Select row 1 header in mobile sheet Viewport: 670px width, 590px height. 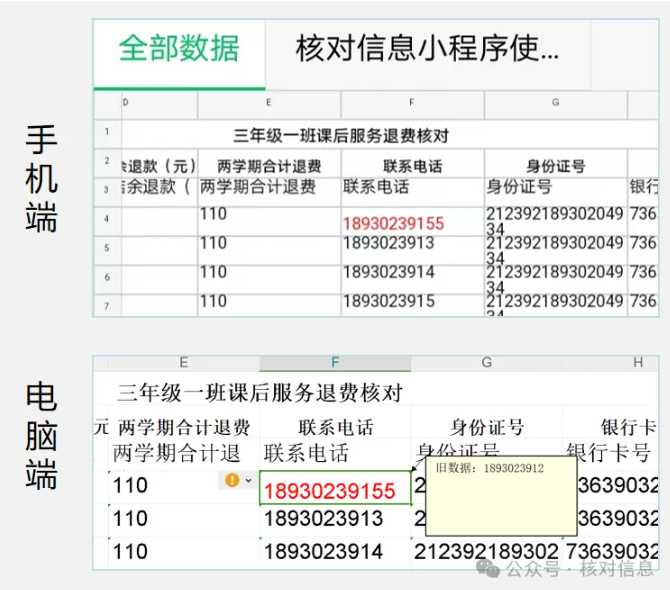107,133
